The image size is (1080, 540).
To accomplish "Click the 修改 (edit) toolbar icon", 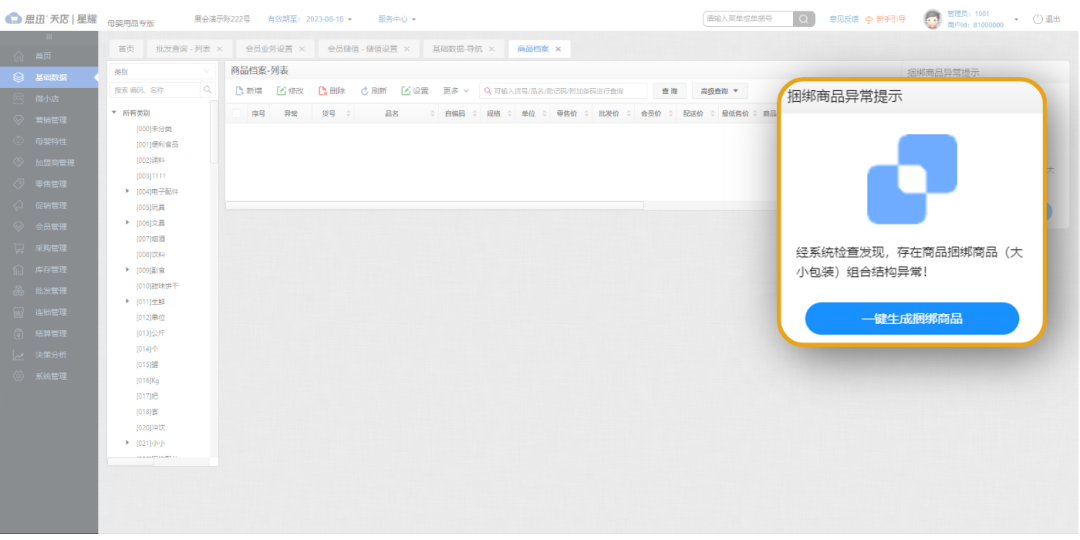I will pos(282,91).
